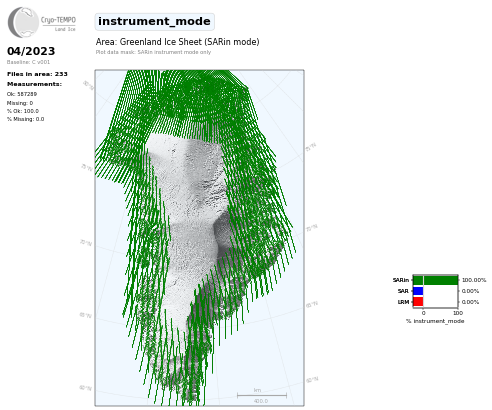Click the Cryo-TEMPO Land Ice wordmark
The image size is (492, 410).
58,23
